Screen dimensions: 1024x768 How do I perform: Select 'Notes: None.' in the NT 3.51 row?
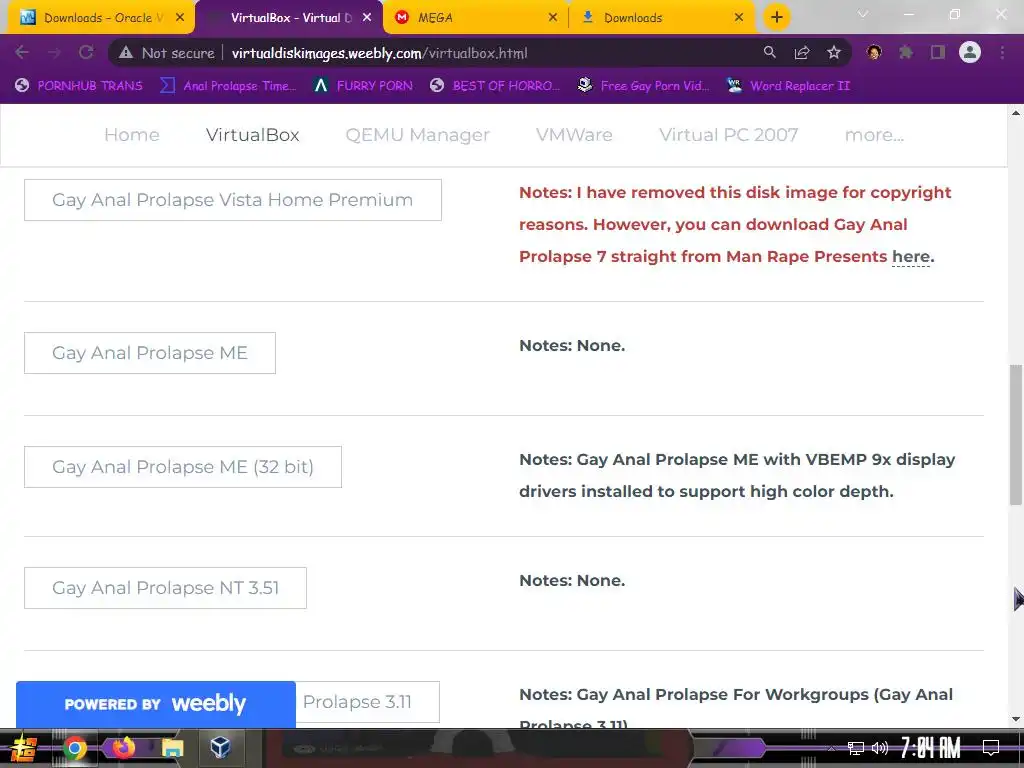(x=572, y=581)
